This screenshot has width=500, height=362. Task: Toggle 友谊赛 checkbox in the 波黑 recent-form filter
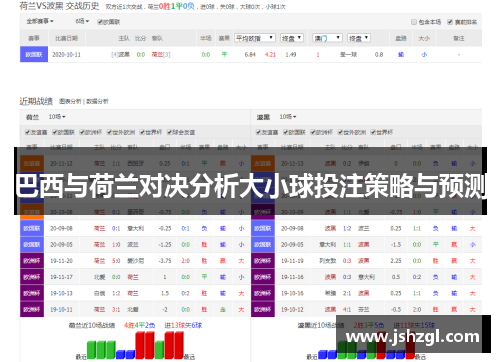pos(258,132)
